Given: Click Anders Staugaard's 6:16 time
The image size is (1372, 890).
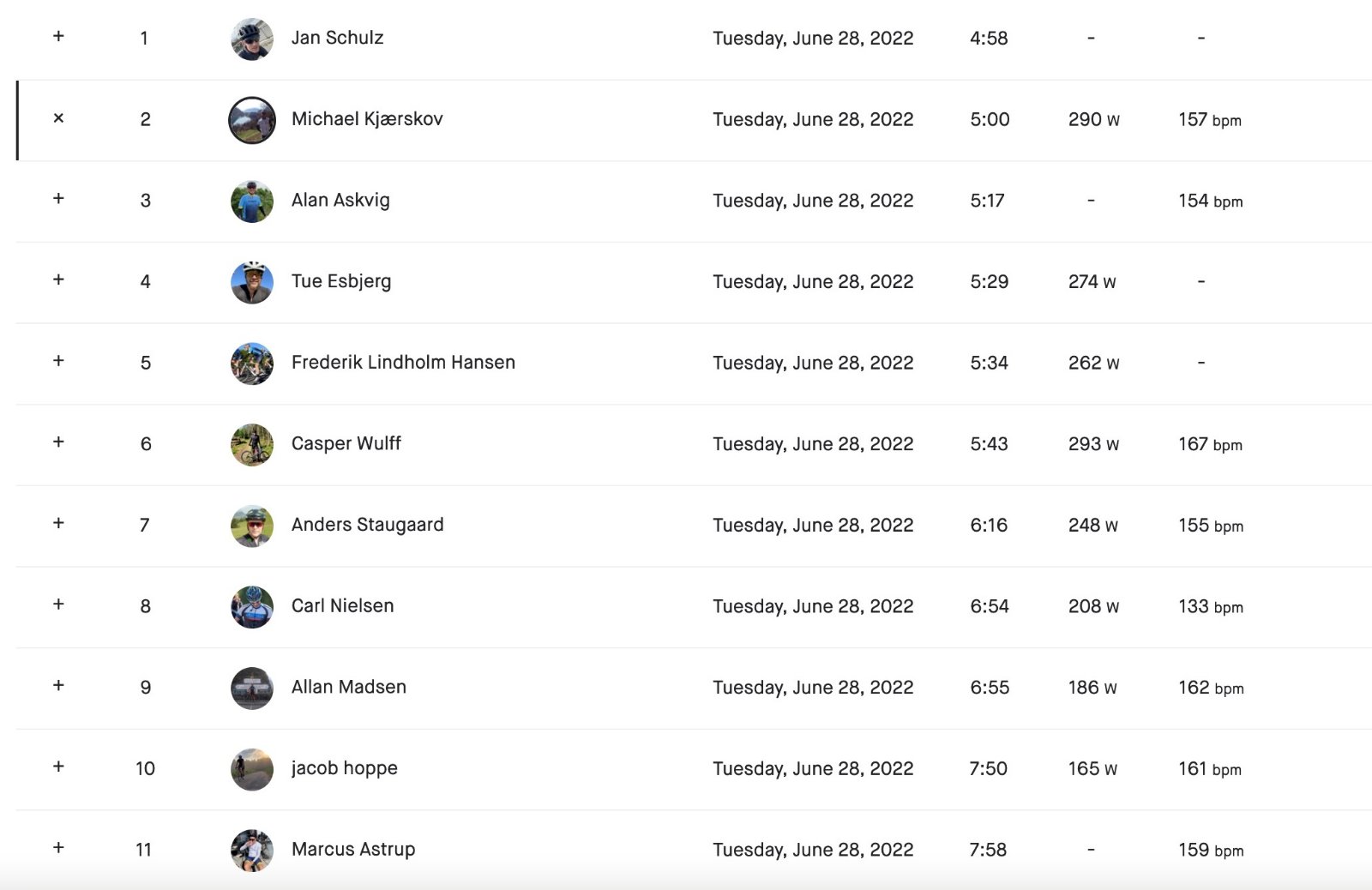Looking at the screenshot, I should pos(989,525).
